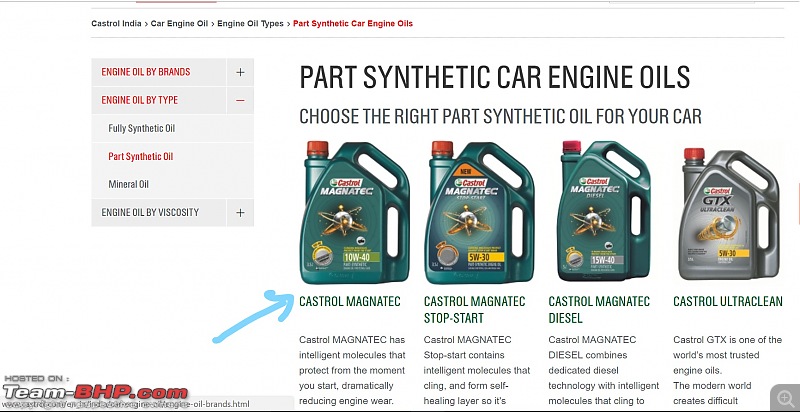Open Engine Oil Types breadcrumb link
This screenshot has height=412, width=800.
point(250,23)
